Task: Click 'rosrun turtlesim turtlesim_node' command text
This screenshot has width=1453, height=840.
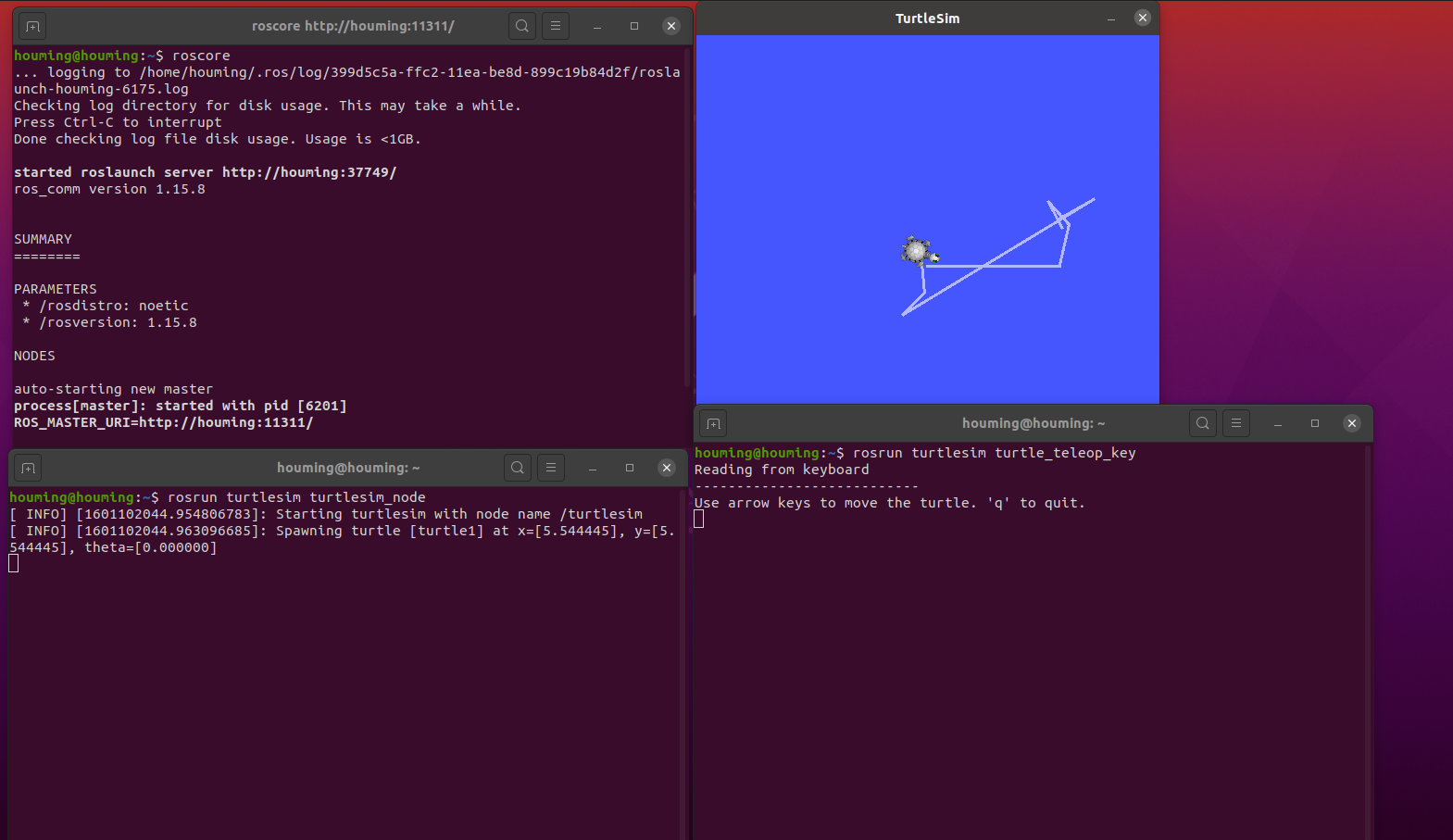Action: tap(296, 497)
